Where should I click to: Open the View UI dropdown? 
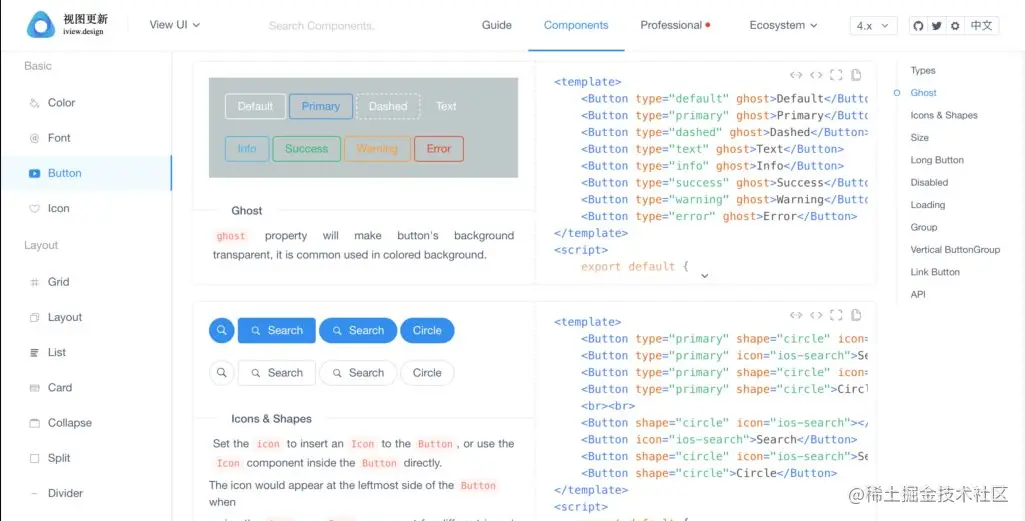pos(175,25)
